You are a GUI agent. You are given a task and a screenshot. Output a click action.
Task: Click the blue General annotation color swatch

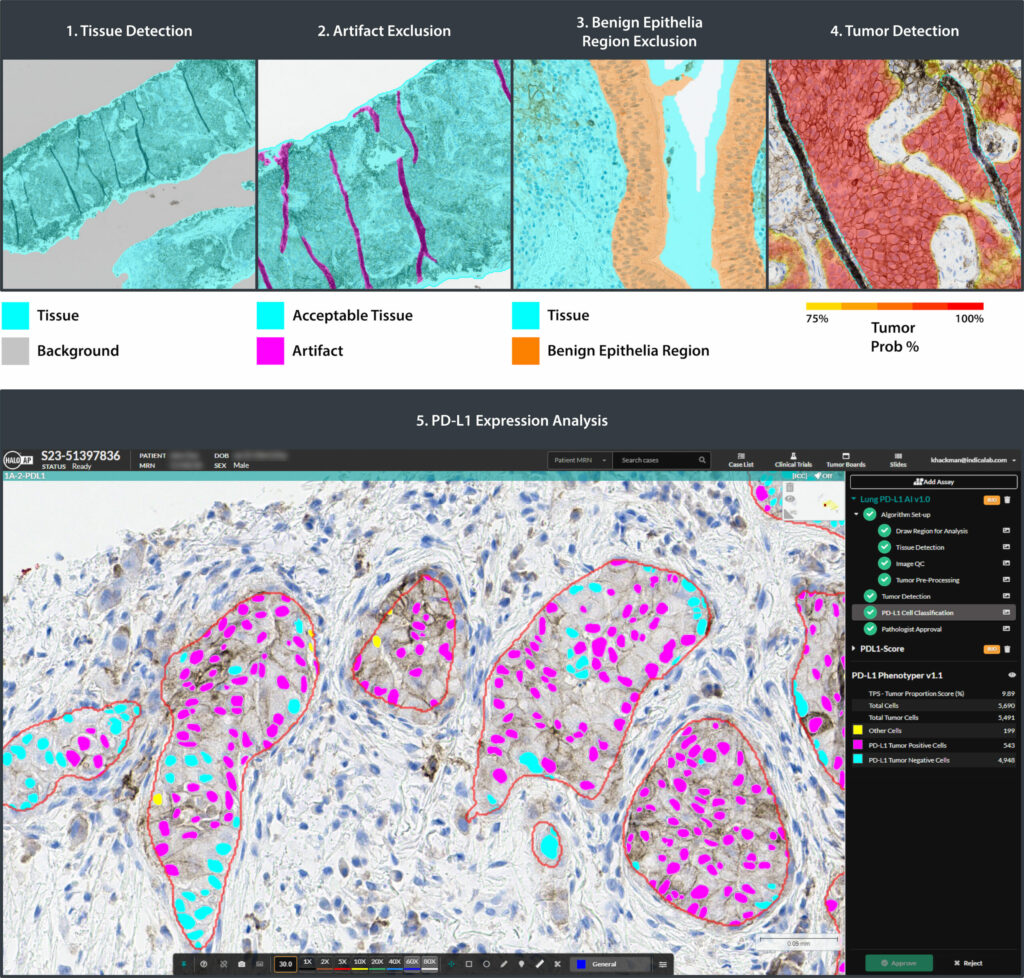pyautogui.click(x=579, y=963)
